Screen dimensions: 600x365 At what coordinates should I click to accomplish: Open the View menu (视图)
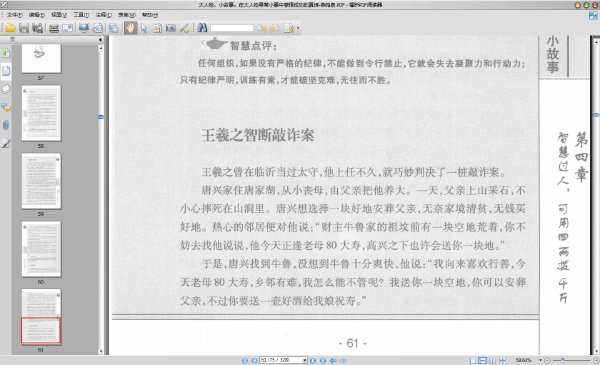click(59, 15)
